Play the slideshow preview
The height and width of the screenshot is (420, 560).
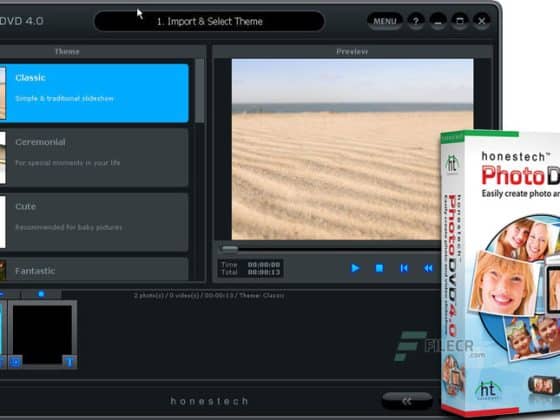click(355, 268)
